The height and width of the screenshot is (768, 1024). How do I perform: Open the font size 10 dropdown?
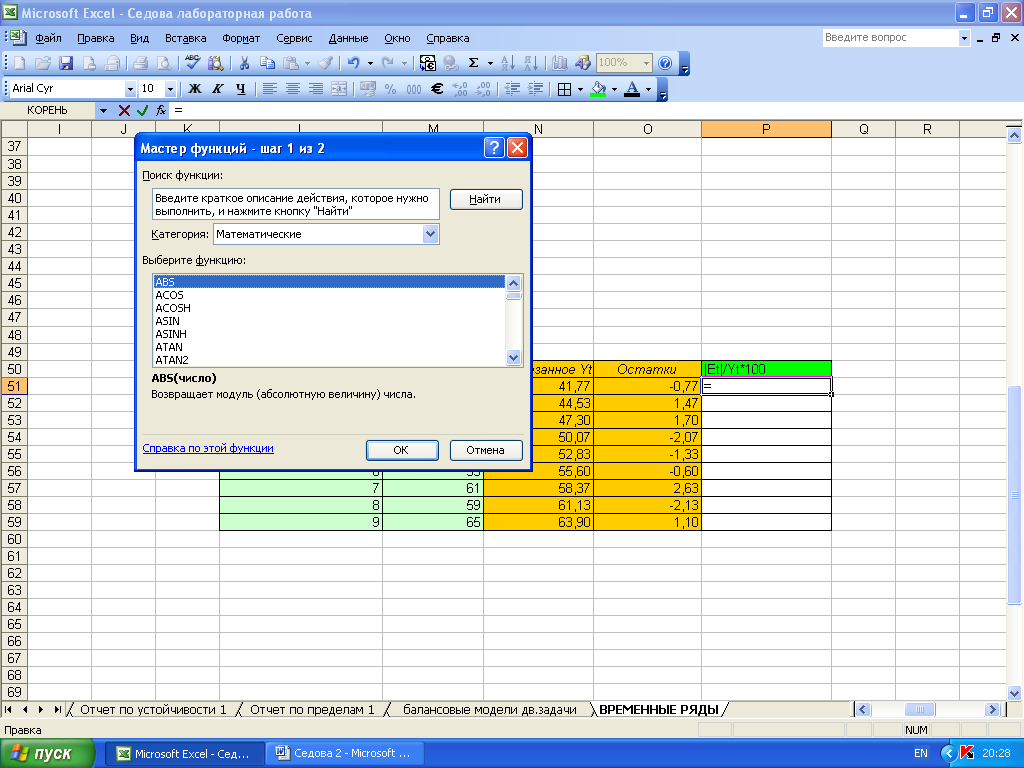tap(170, 89)
